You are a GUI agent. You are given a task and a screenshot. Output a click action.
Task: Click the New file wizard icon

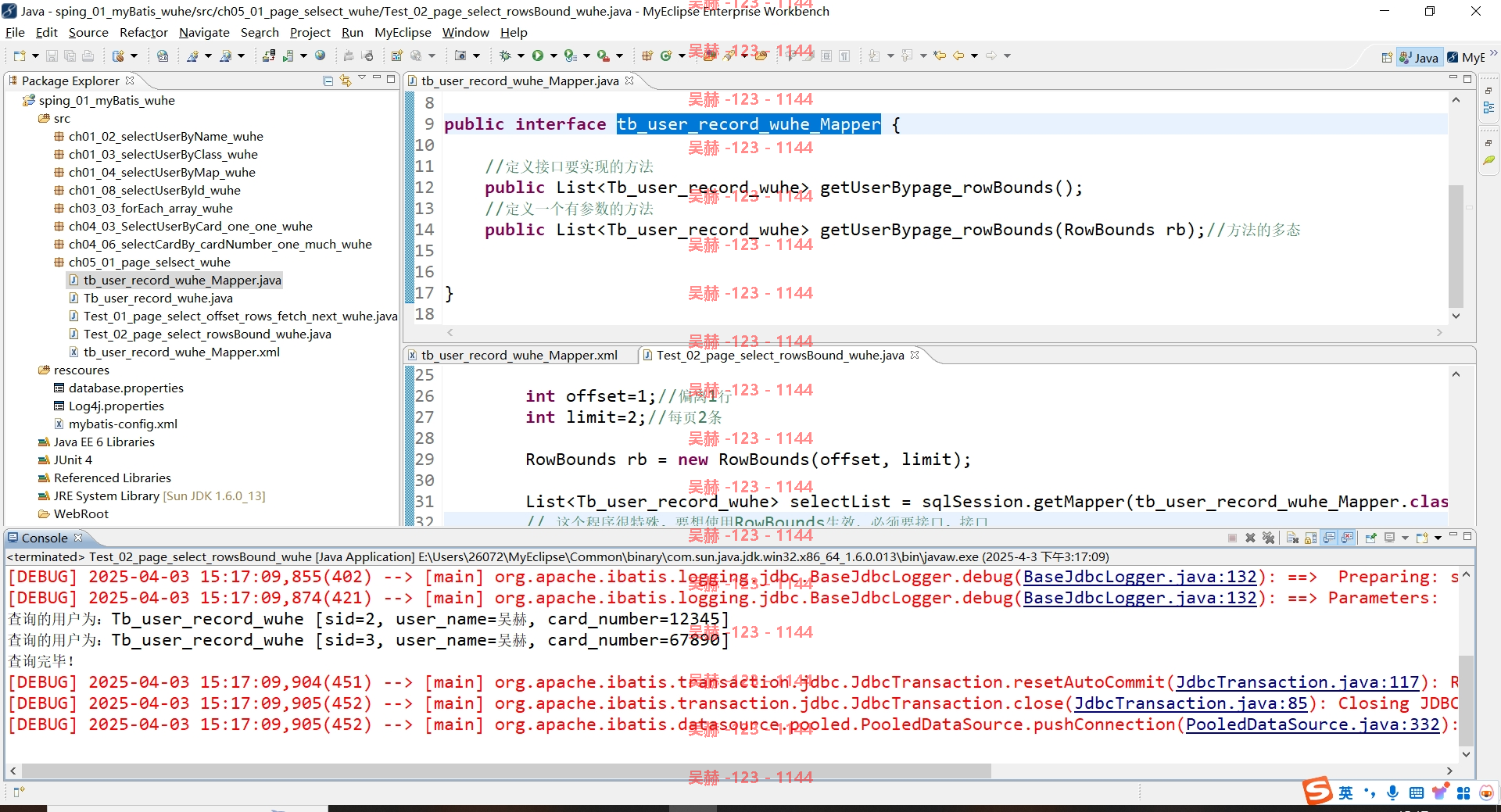[20, 55]
